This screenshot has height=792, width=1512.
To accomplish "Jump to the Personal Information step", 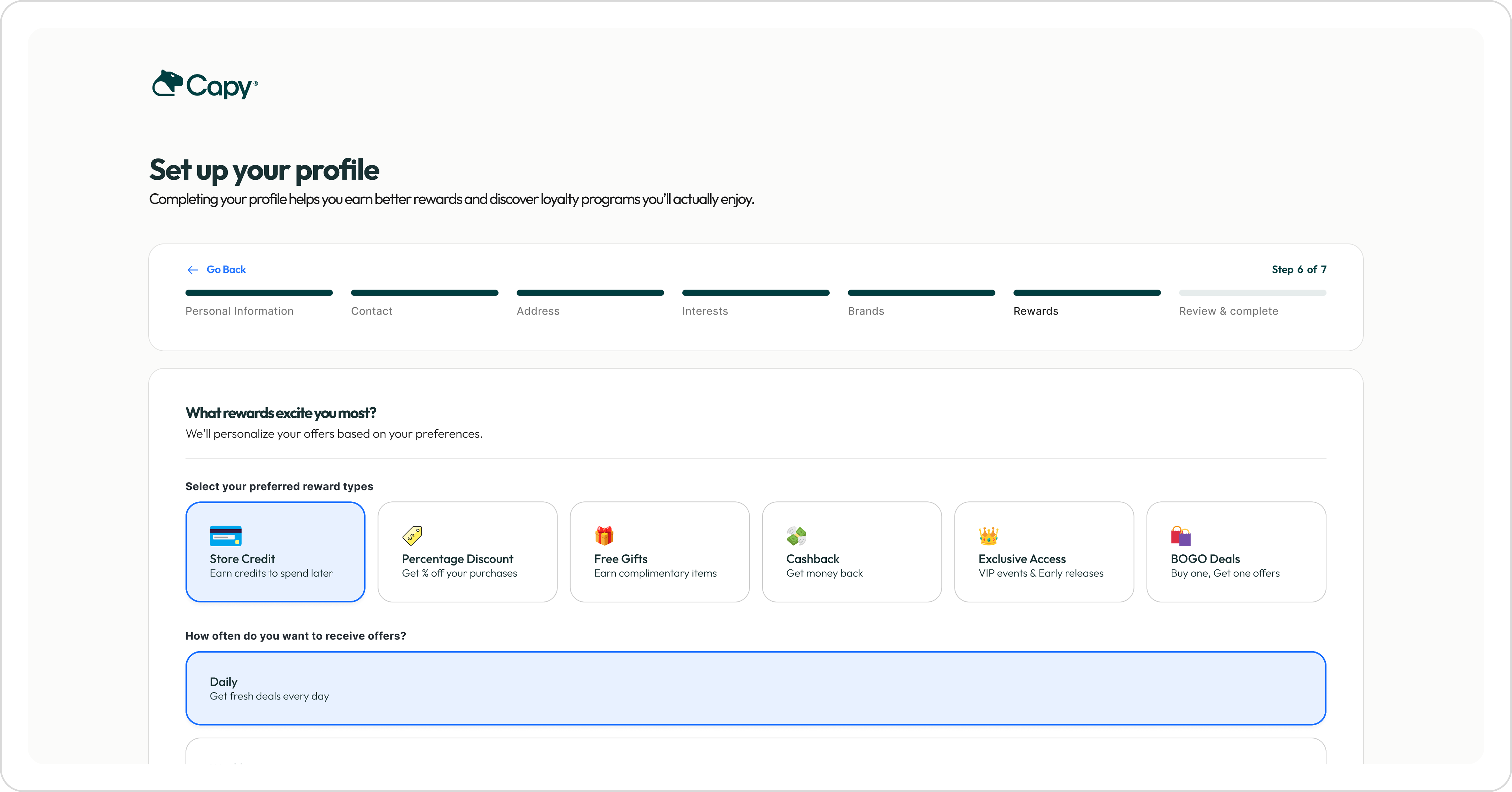I will (x=239, y=311).
